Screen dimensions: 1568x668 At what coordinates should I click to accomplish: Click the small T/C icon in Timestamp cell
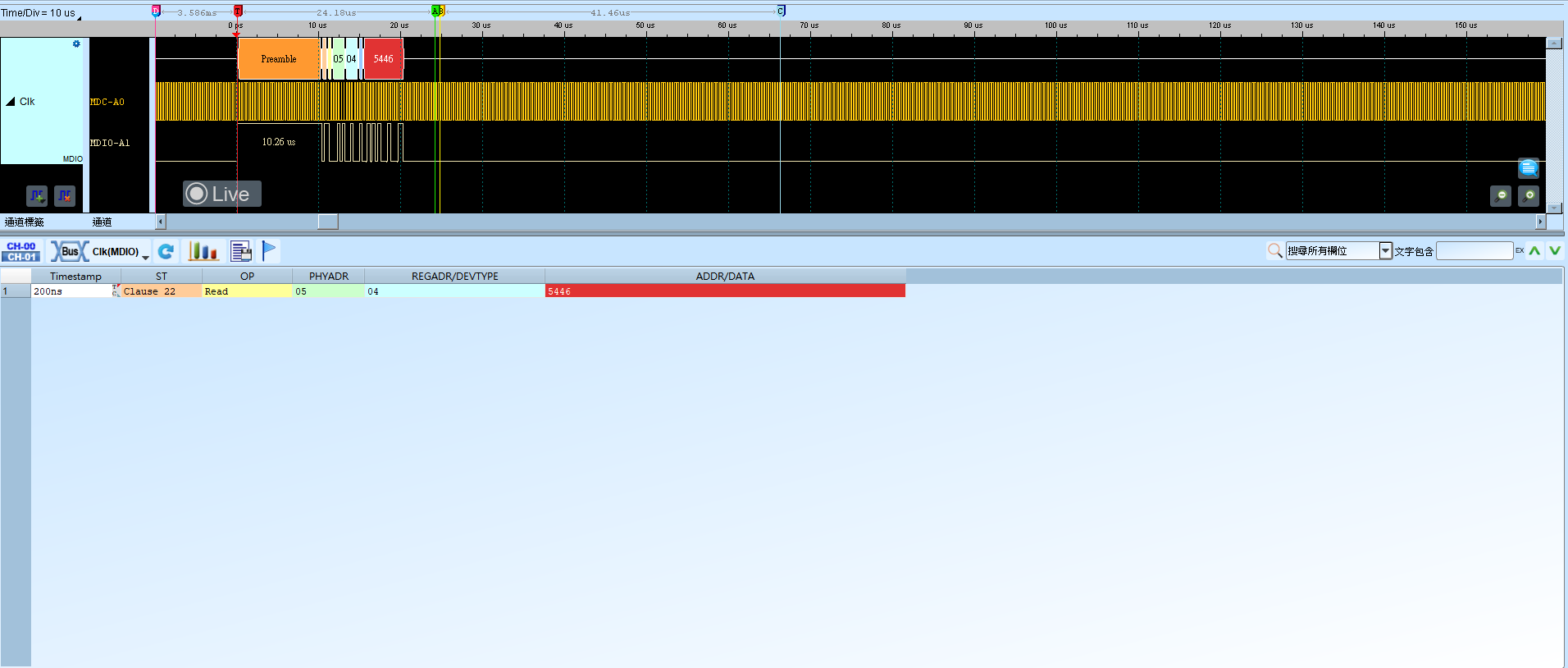pyautogui.click(x=116, y=291)
